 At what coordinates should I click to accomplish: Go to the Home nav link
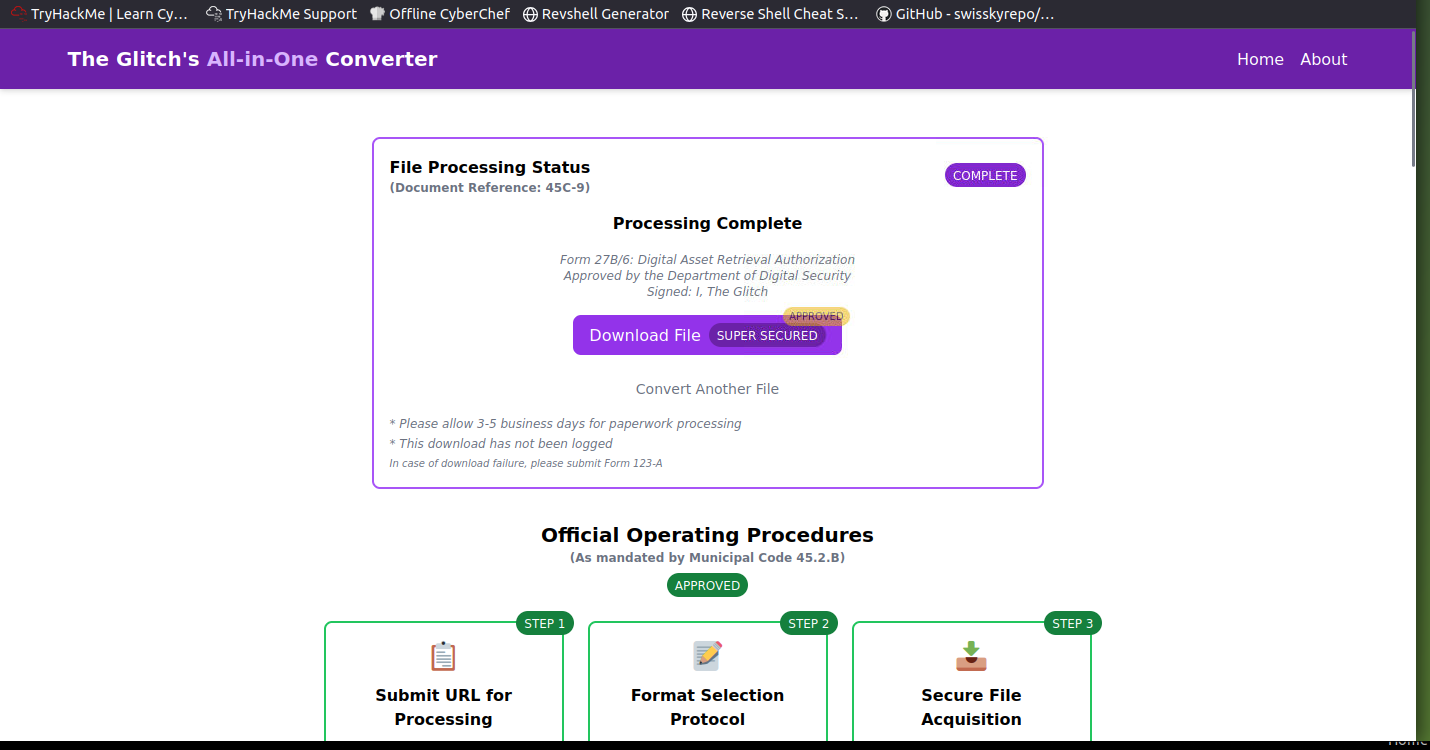(x=1260, y=59)
